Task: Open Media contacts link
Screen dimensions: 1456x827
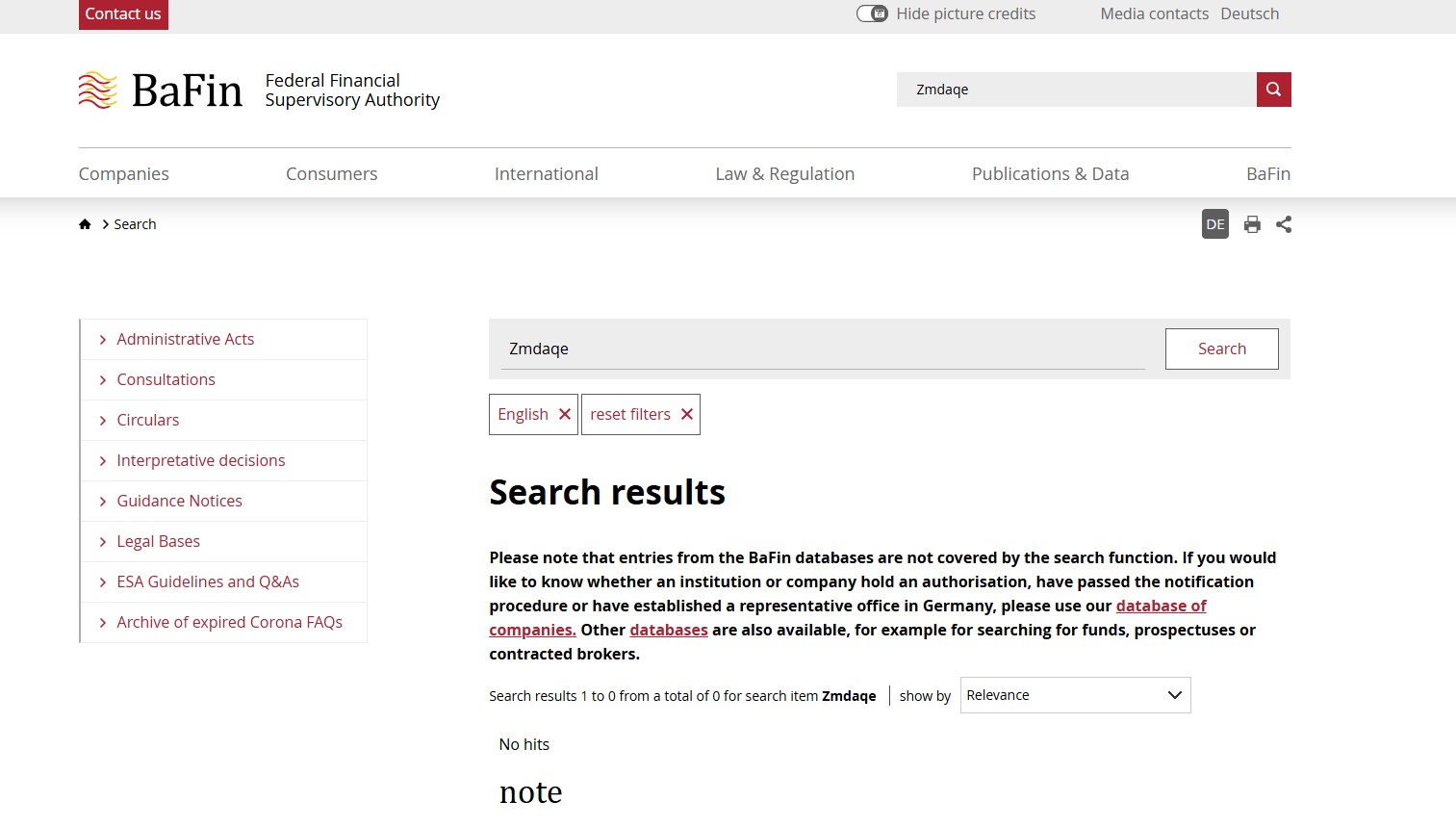Action: point(1155,13)
